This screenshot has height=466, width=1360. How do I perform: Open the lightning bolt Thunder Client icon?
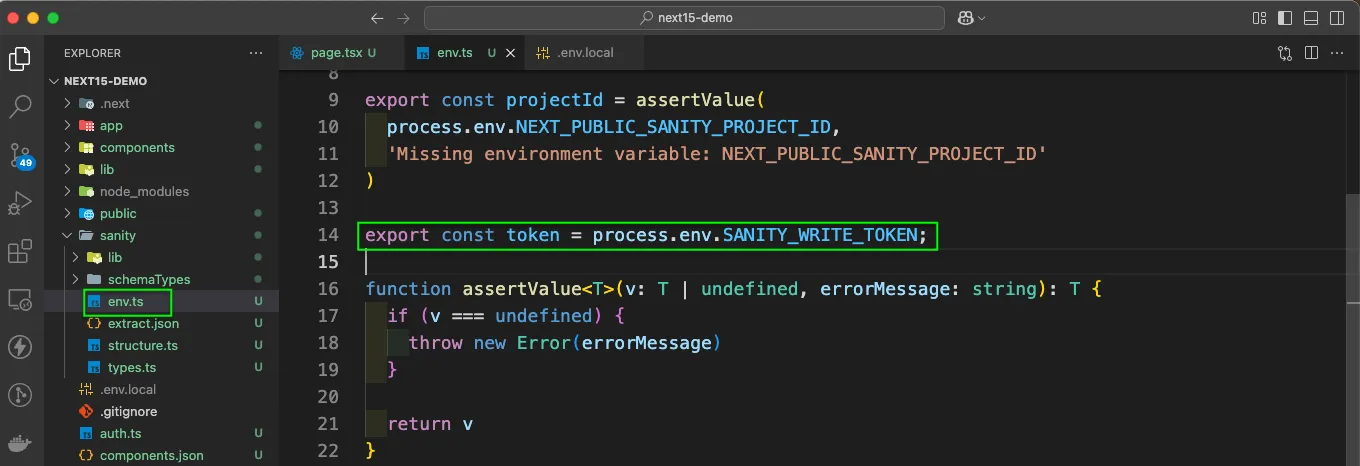19,347
